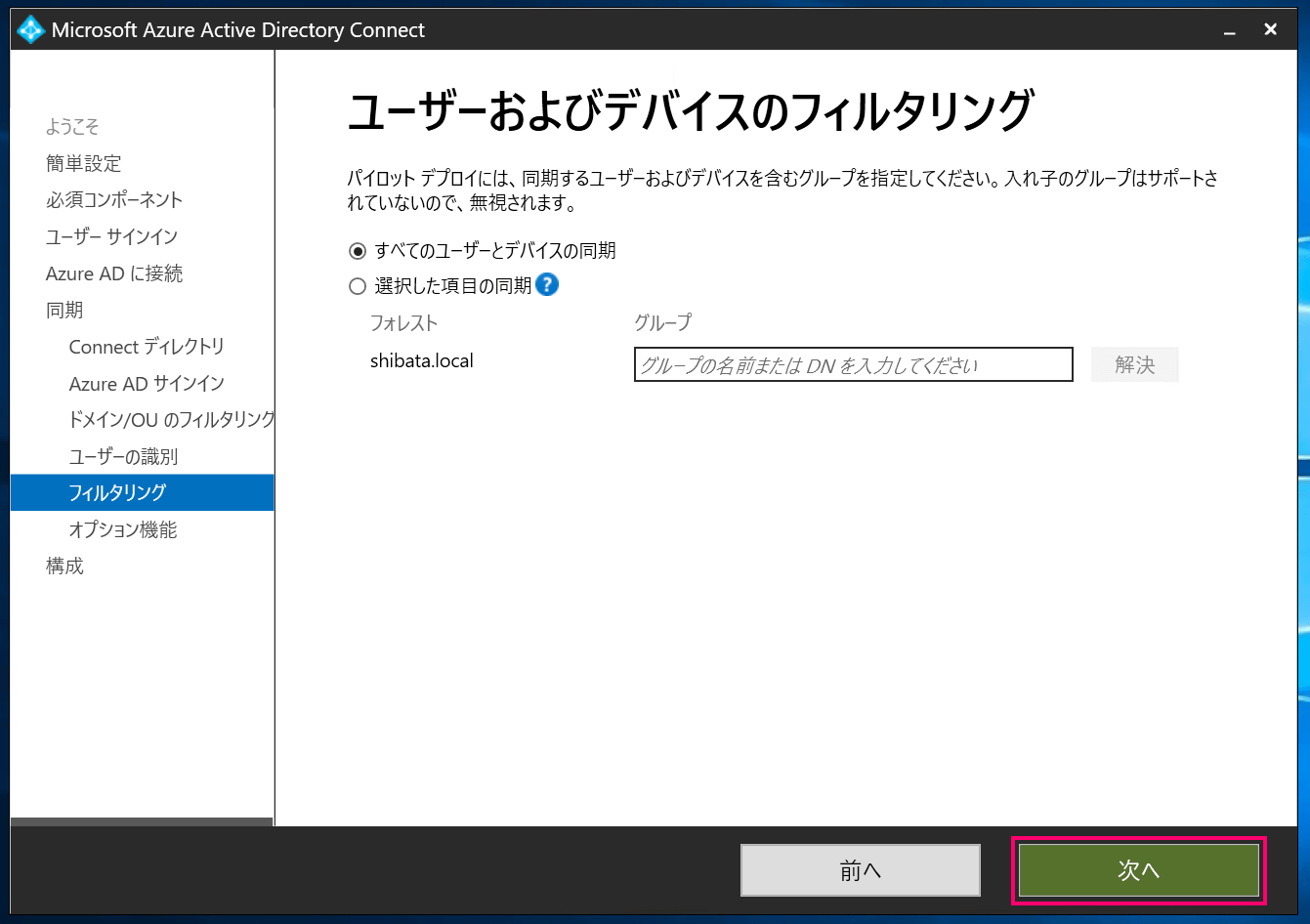Select 選択した項目の同期 radio button
The image size is (1310, 924).
pos(358,286)
